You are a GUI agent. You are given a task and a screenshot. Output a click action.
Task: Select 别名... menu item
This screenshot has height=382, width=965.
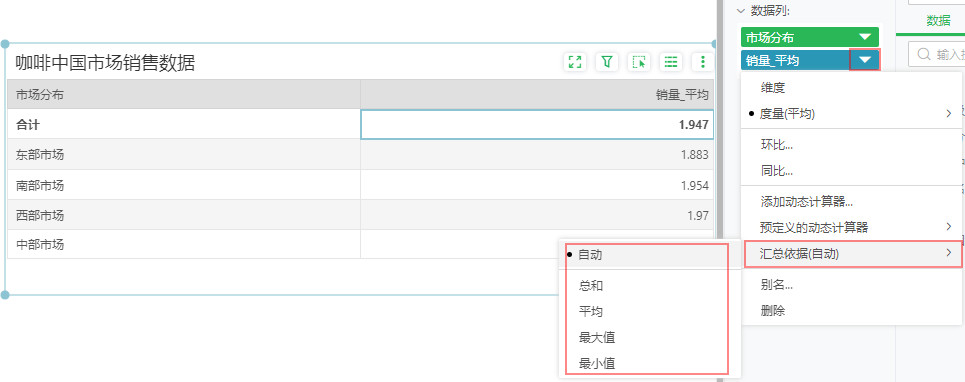click(x=852, y=285)
